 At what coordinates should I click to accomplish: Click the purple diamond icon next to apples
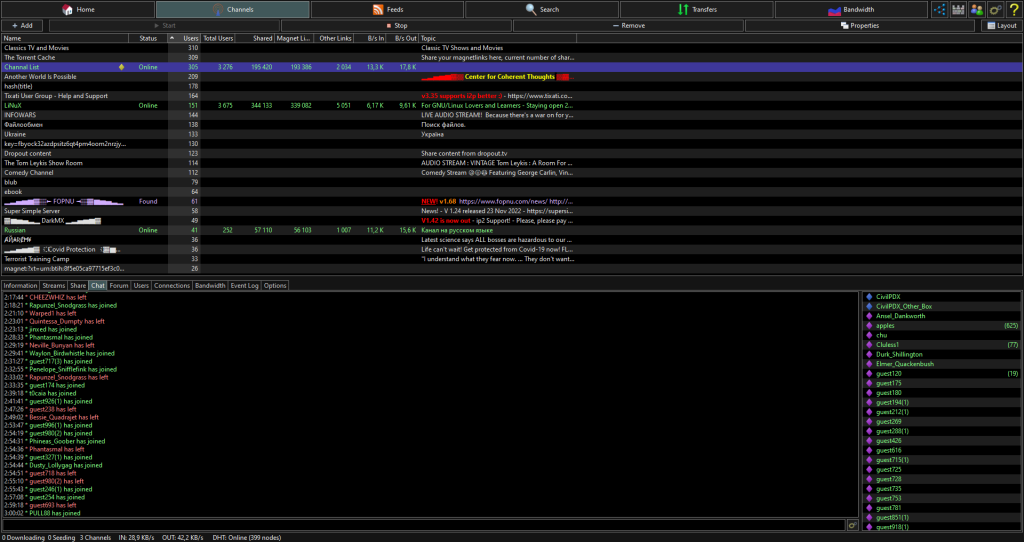click(x=869, y=326)
